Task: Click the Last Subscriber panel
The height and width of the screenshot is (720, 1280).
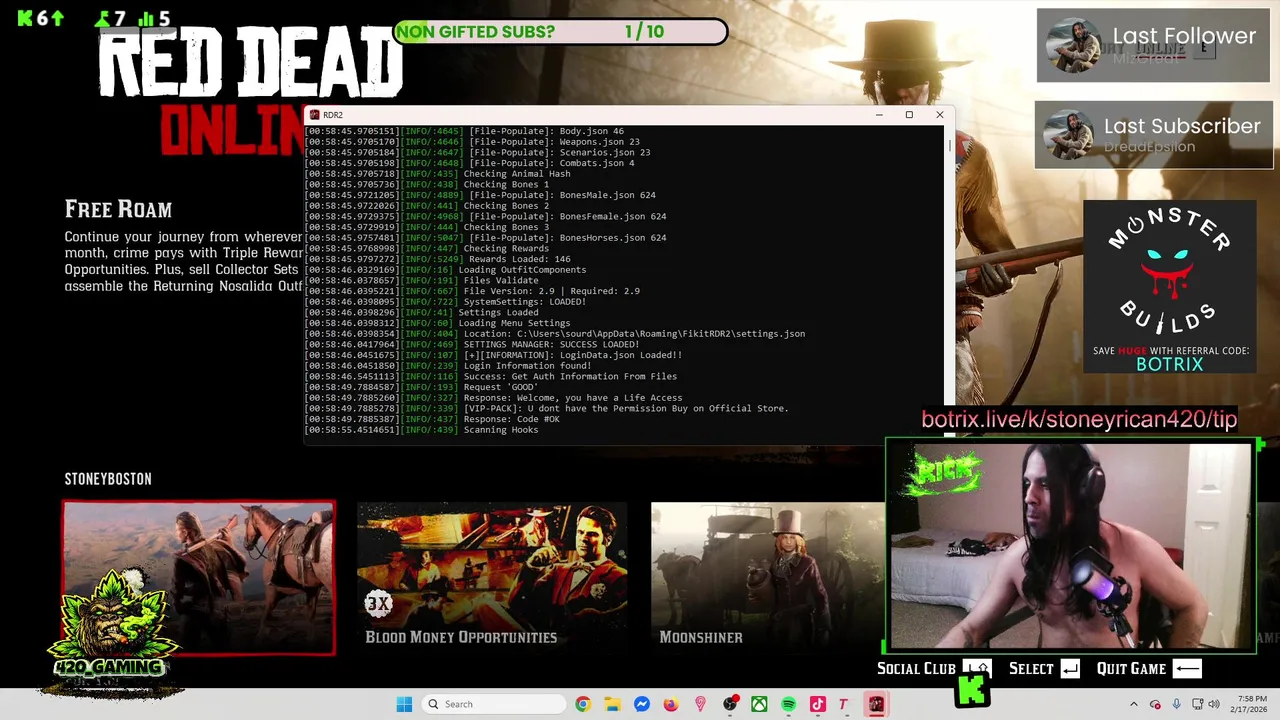Action: tap(1154, 135)
